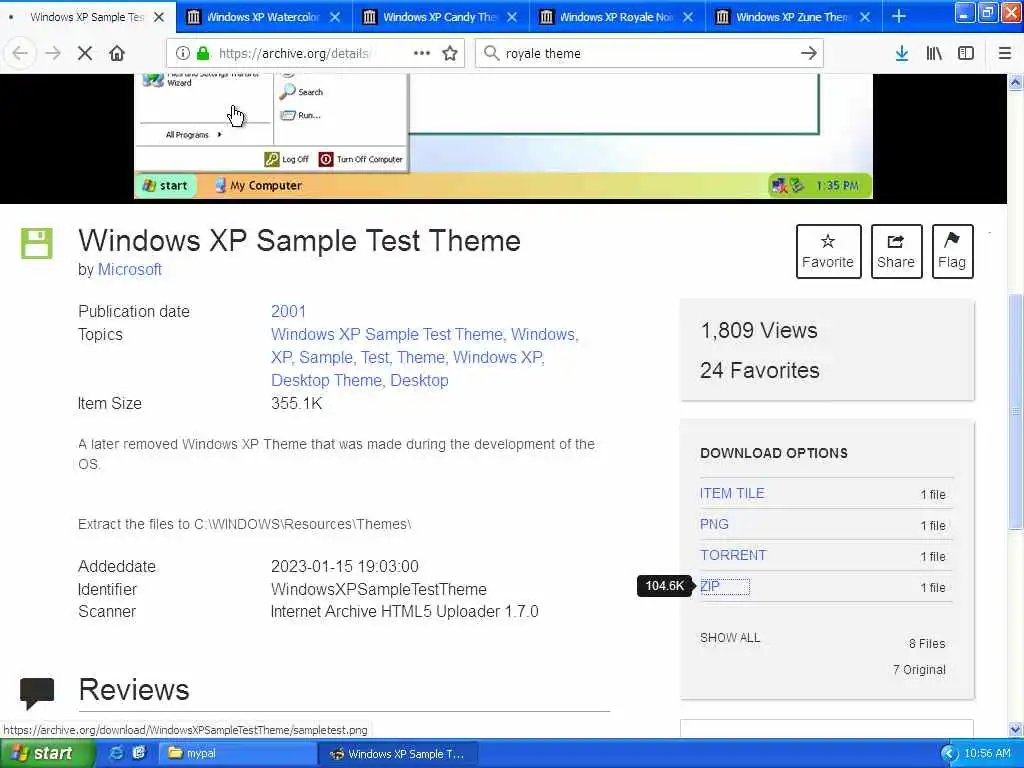The width and height of the screenshot is (1024, 768).
Task: Close the Windows XP Zune Theme tab
Action: 865,18
